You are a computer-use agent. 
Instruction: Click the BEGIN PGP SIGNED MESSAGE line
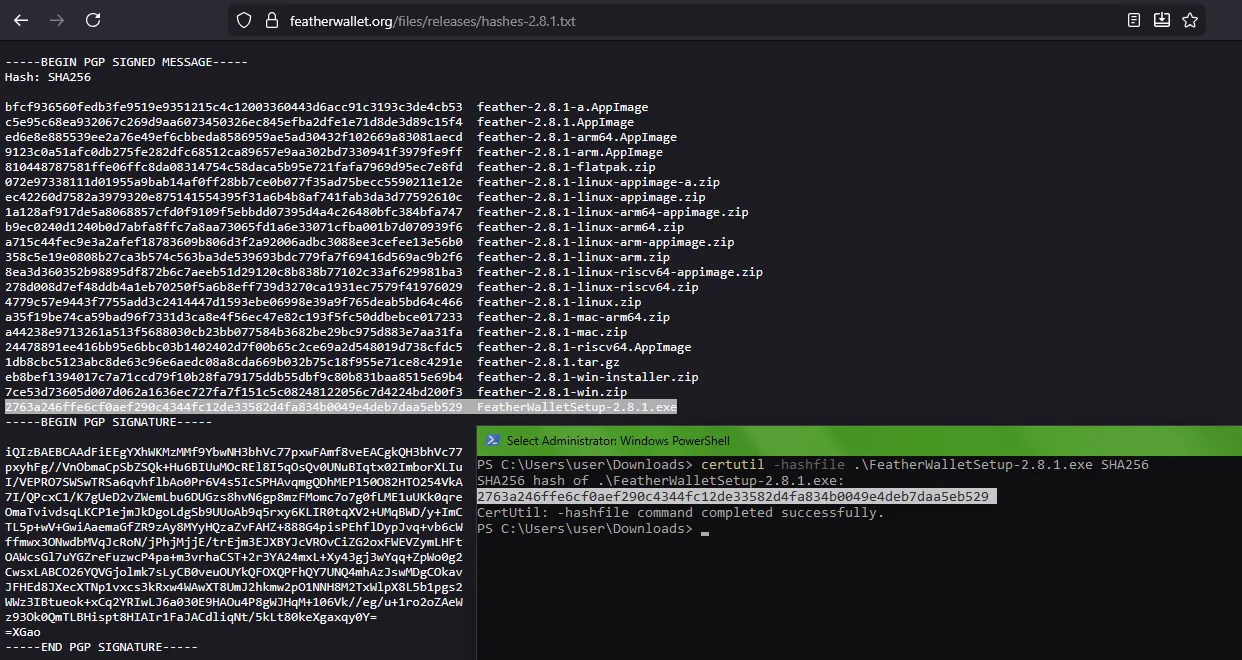pos(126,62)
